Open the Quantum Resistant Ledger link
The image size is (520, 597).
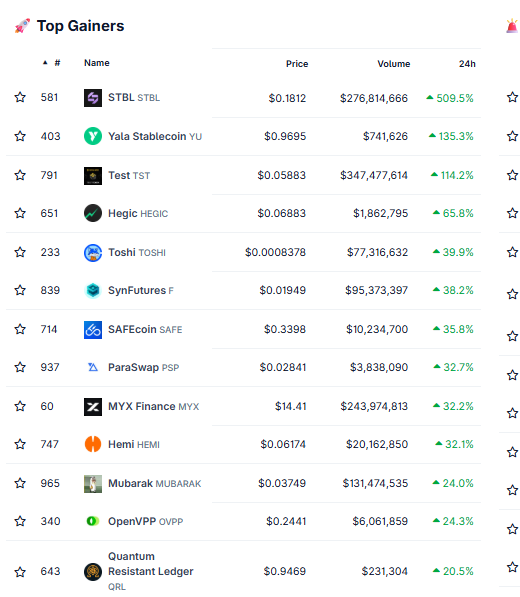[x=151, y=571]
